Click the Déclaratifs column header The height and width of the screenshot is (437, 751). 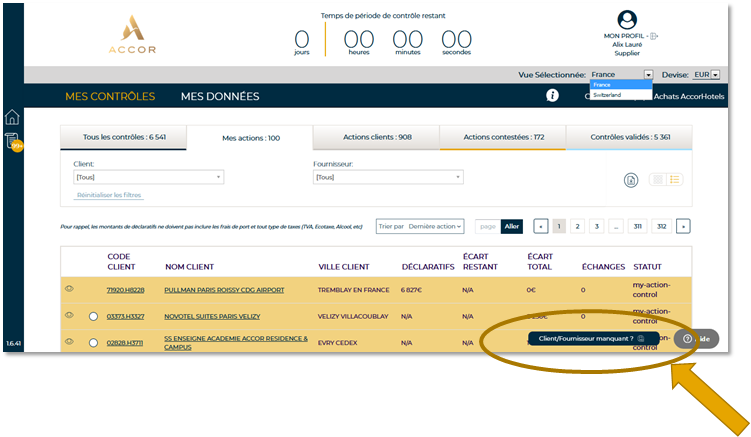428,267
